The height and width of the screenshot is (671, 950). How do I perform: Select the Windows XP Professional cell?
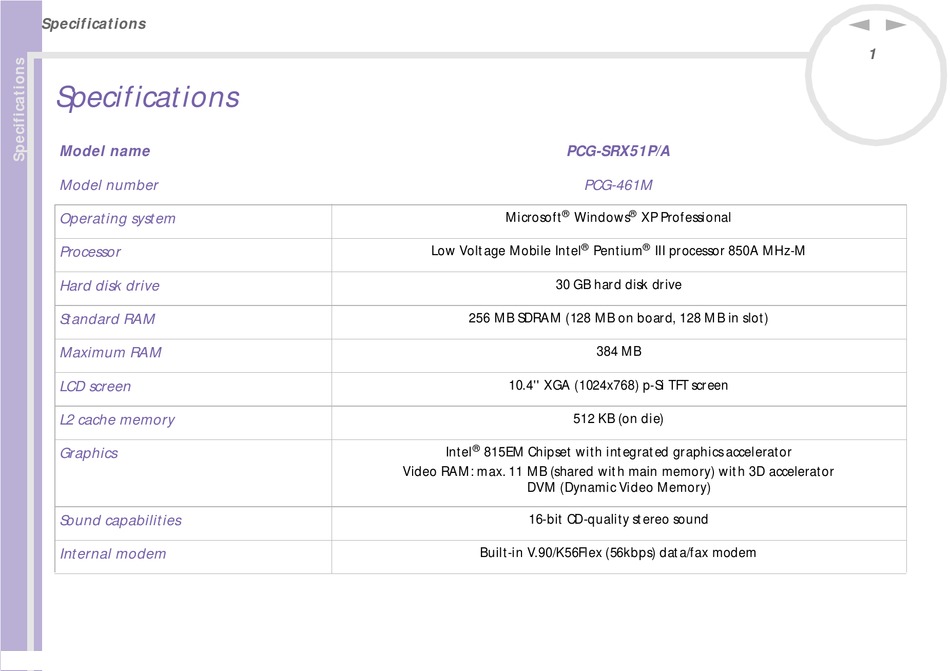pos(619,222)
